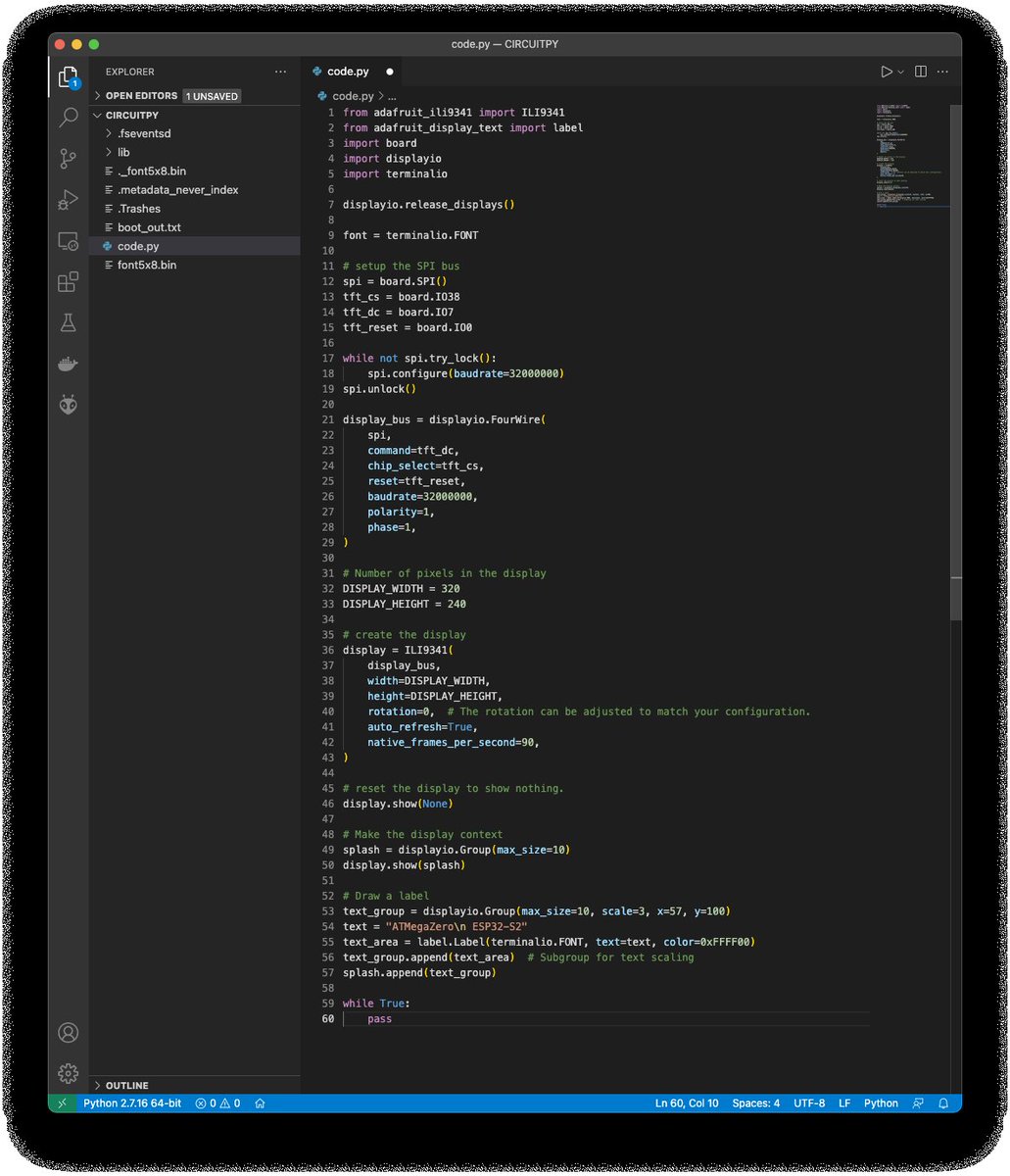Click on 'display.show(None)' line
Screen dimensions: 1010x1176
point(397,804)
